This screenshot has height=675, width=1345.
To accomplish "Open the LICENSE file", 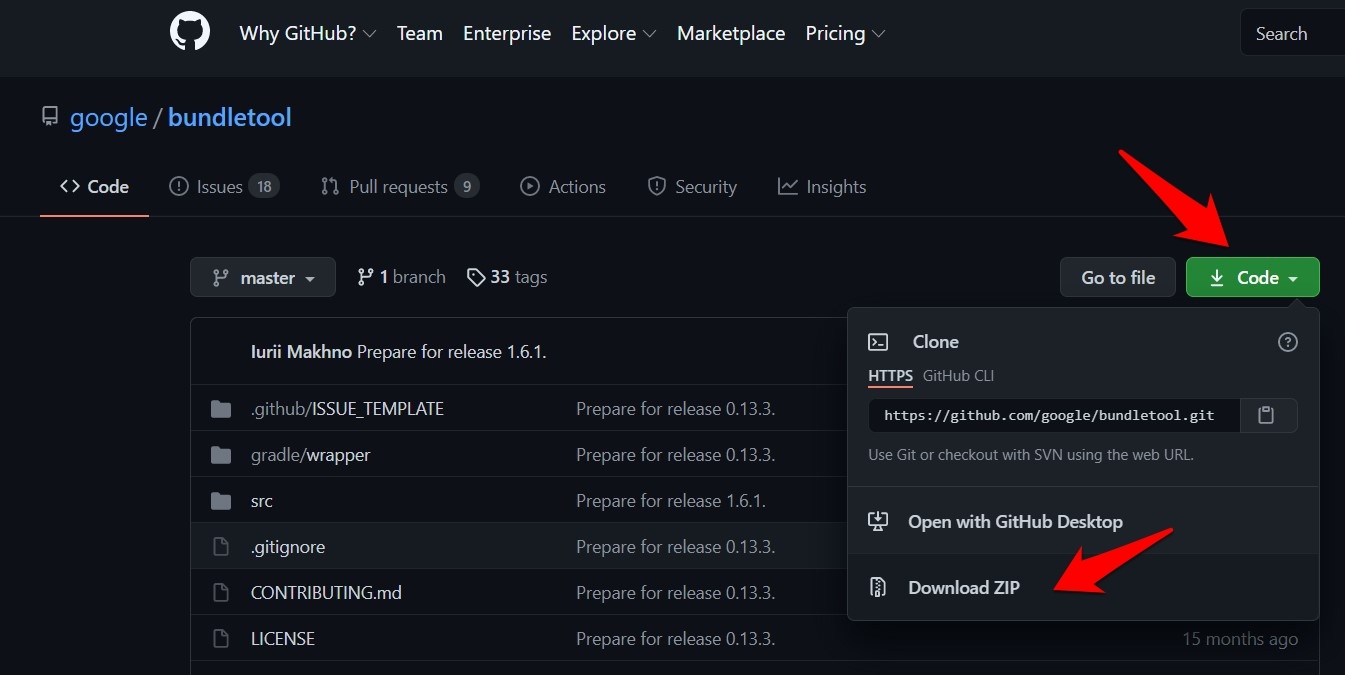I will tap(282, 639).
